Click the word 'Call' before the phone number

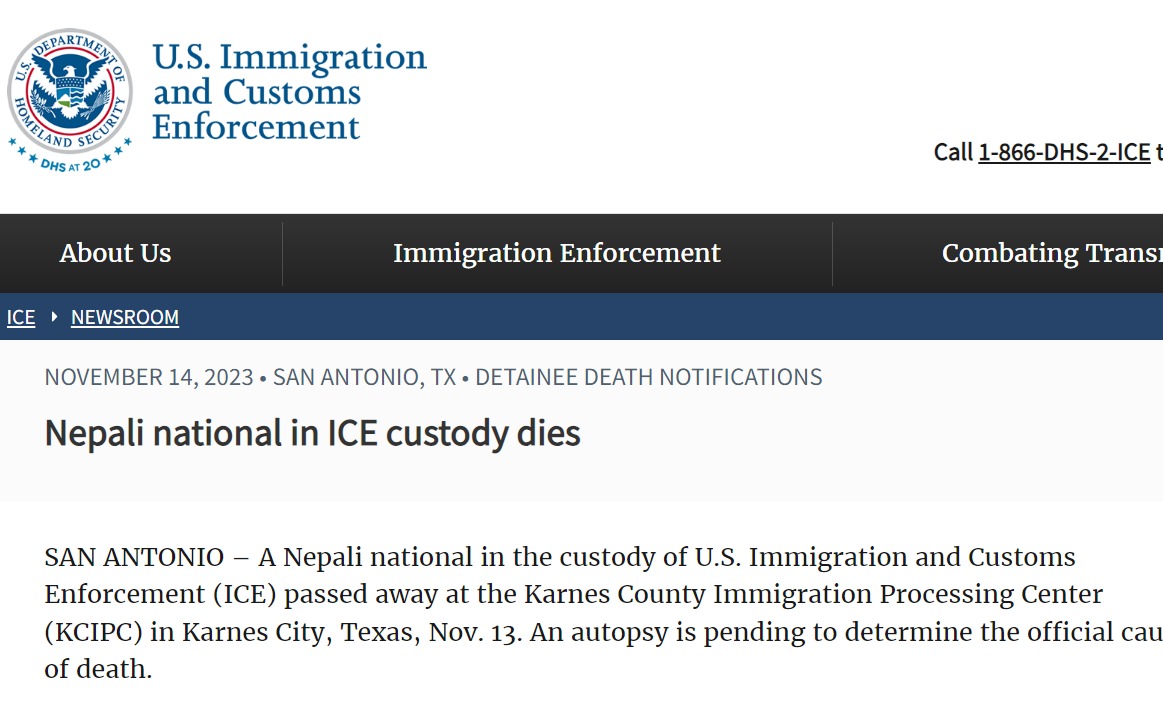[x=952, y=152]
